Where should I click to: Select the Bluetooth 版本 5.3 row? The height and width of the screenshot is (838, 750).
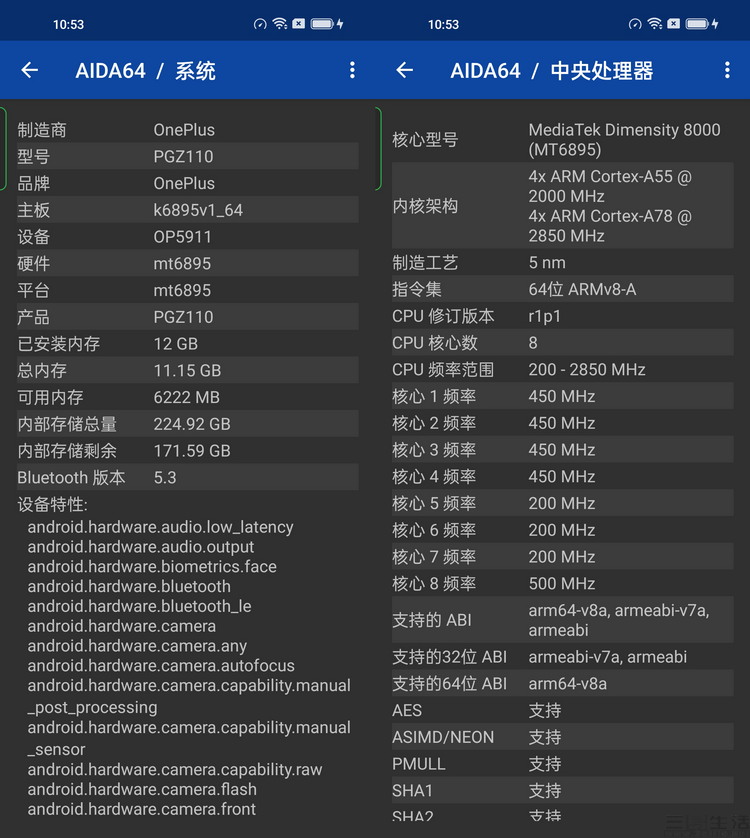188,477
